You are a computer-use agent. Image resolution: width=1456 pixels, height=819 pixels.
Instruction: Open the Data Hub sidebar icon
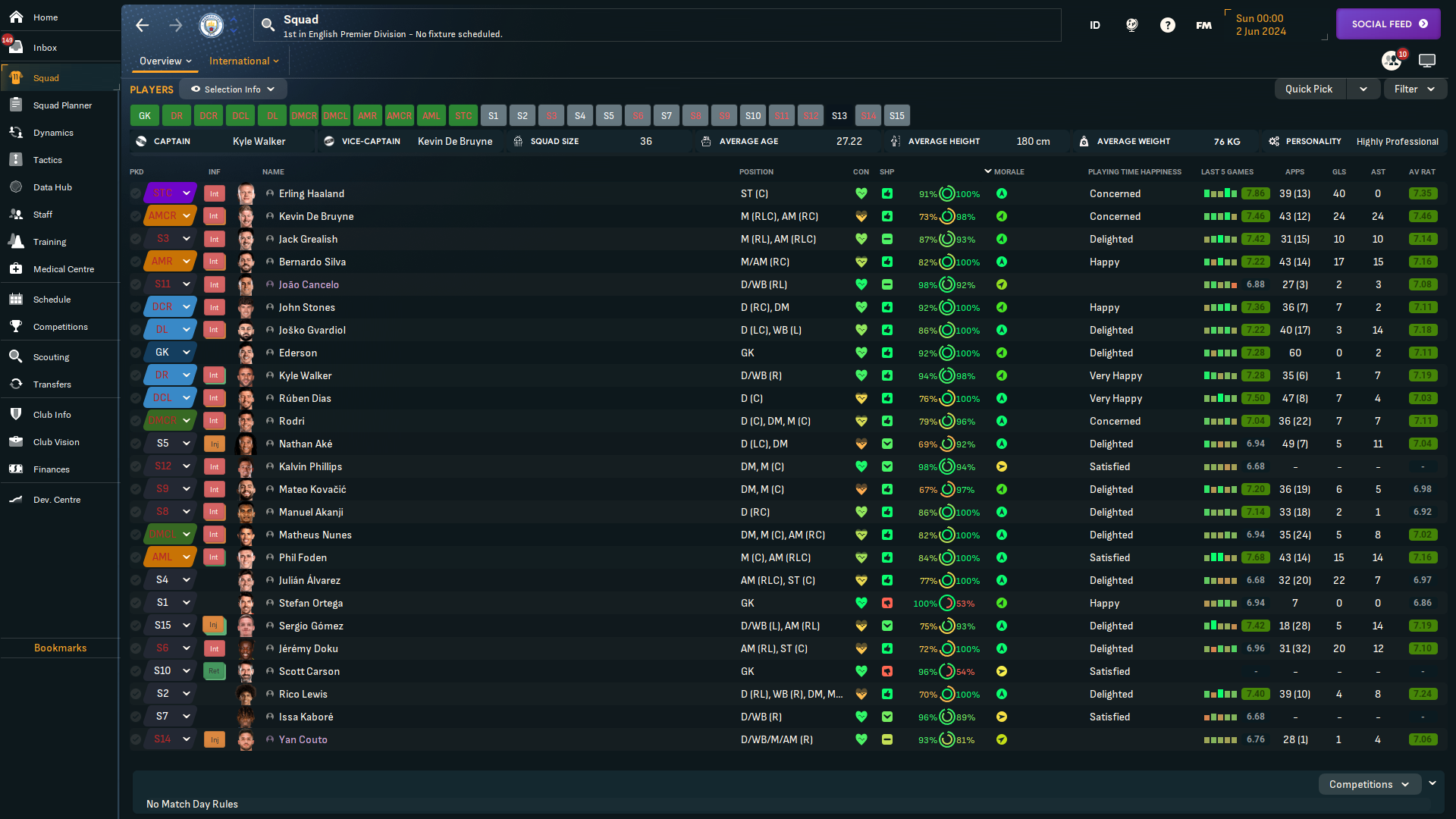(16, 187)
